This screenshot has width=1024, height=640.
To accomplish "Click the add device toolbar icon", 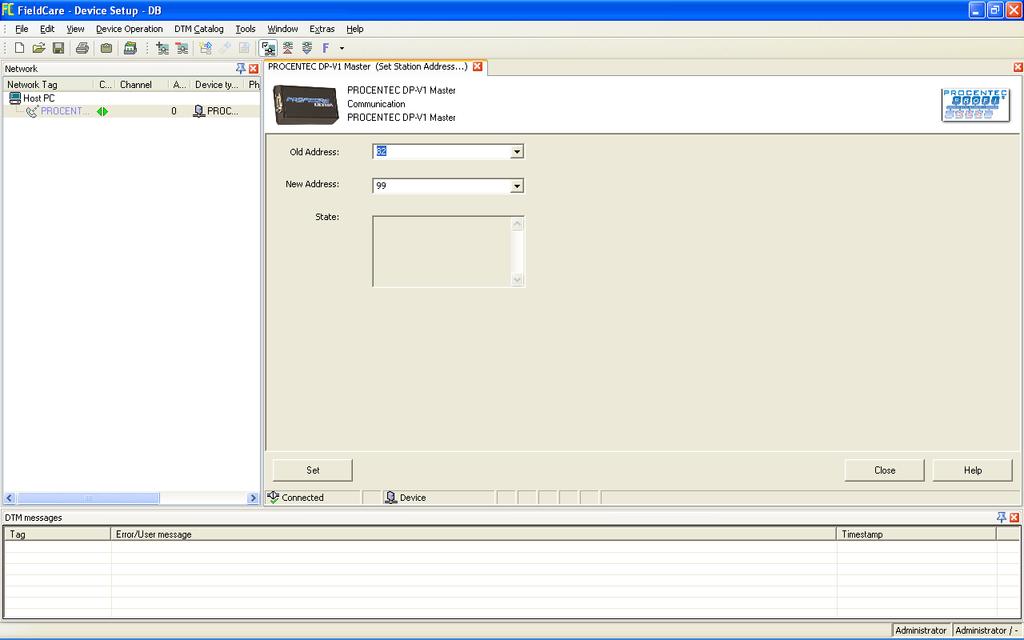I will point(162,48).
